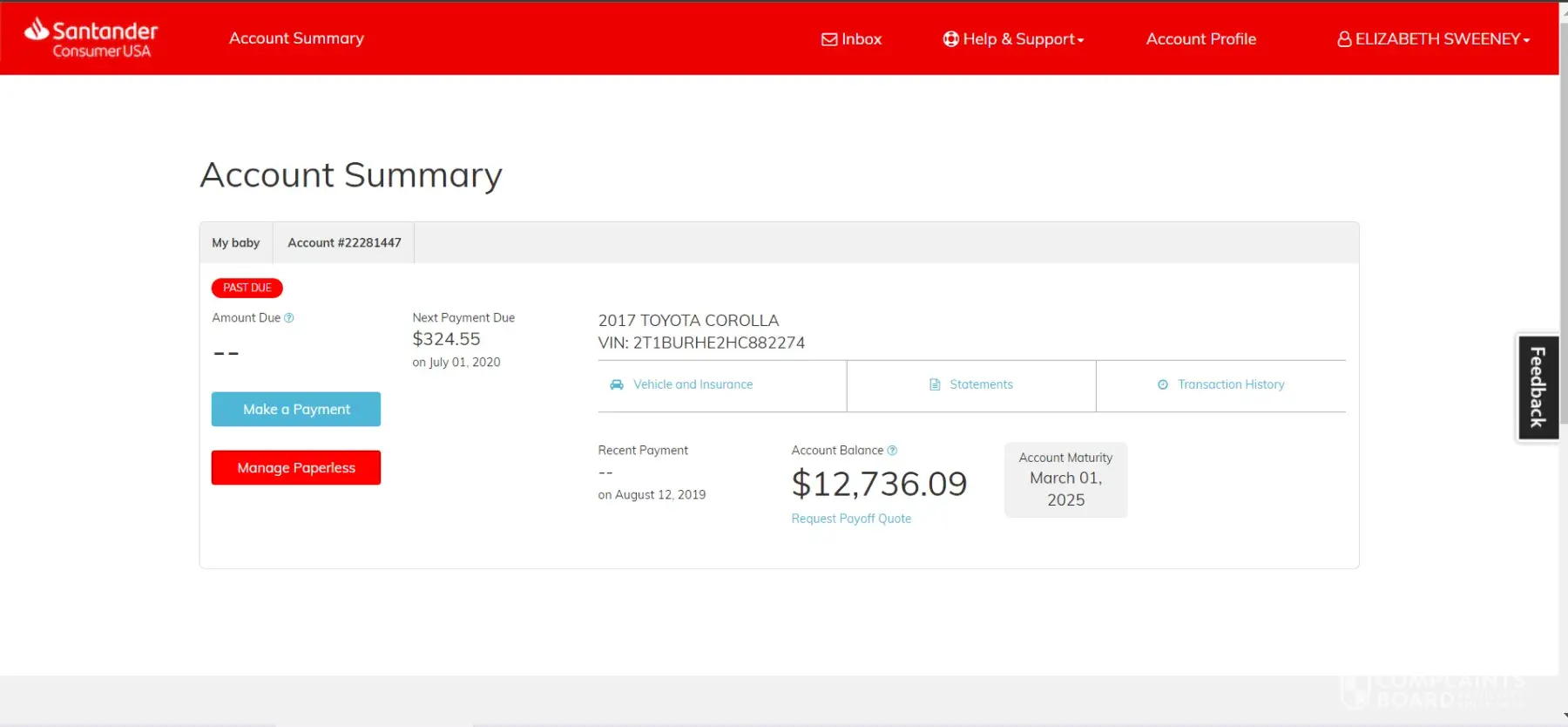
Task: Click the $324.55 next payment amount
Action: tap(446, 339)
